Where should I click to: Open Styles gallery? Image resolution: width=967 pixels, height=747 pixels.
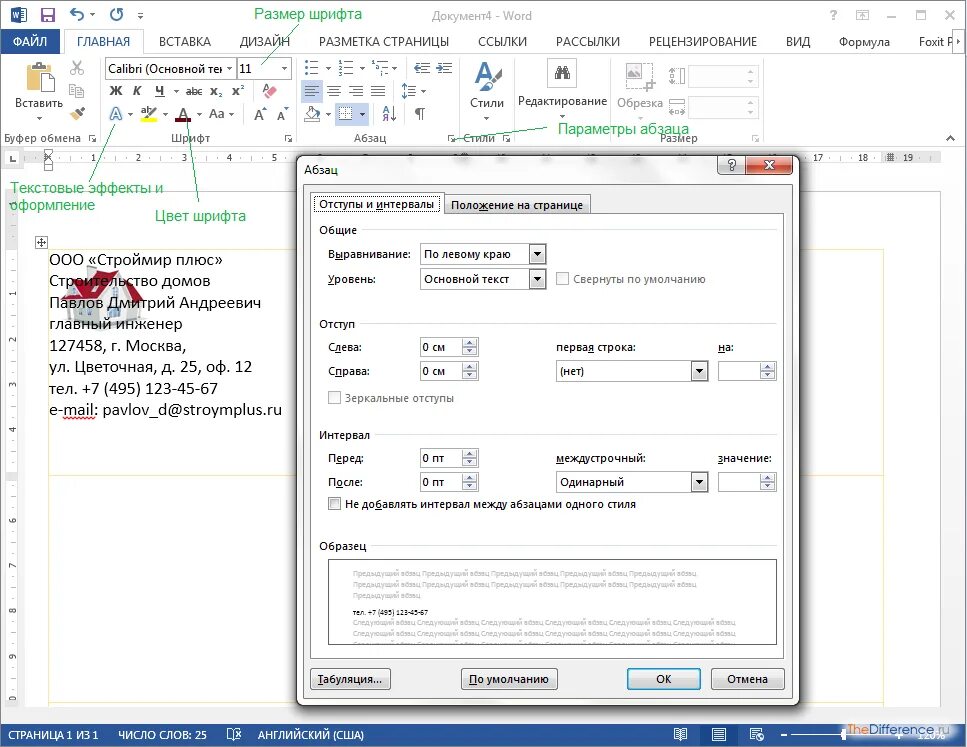pos(487,90)
